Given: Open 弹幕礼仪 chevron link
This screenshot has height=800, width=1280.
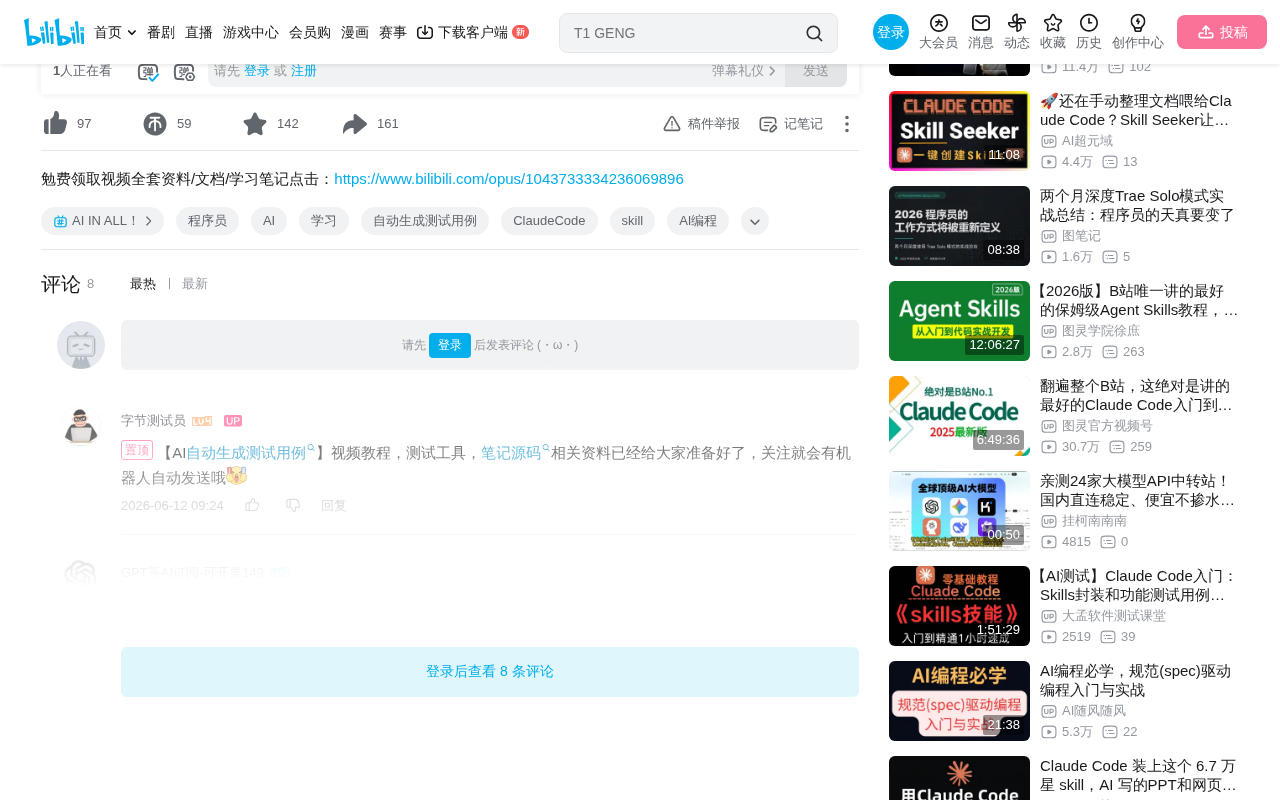Looking at the screenshot, I should coord(744,71).
